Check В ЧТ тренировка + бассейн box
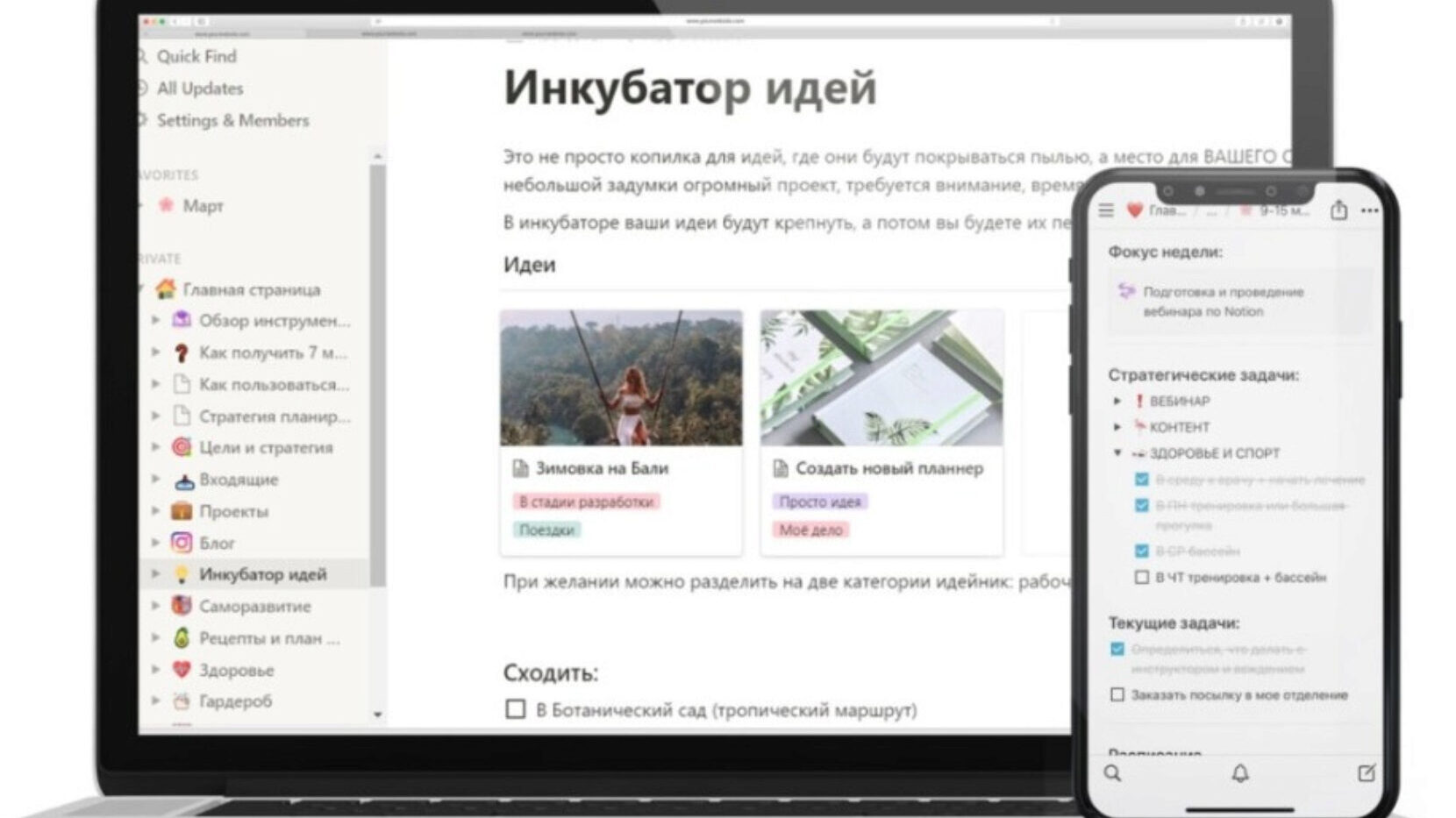This screenshot has width=1456, height=818. coord(1141,577)
